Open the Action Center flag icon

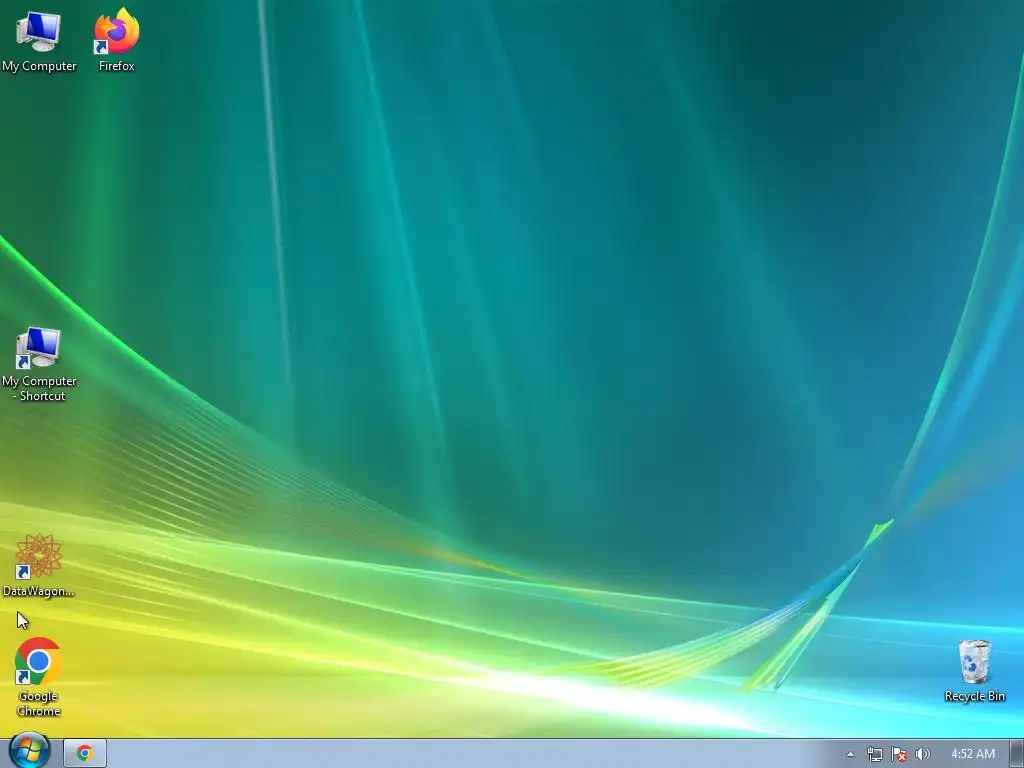point(899,754)
